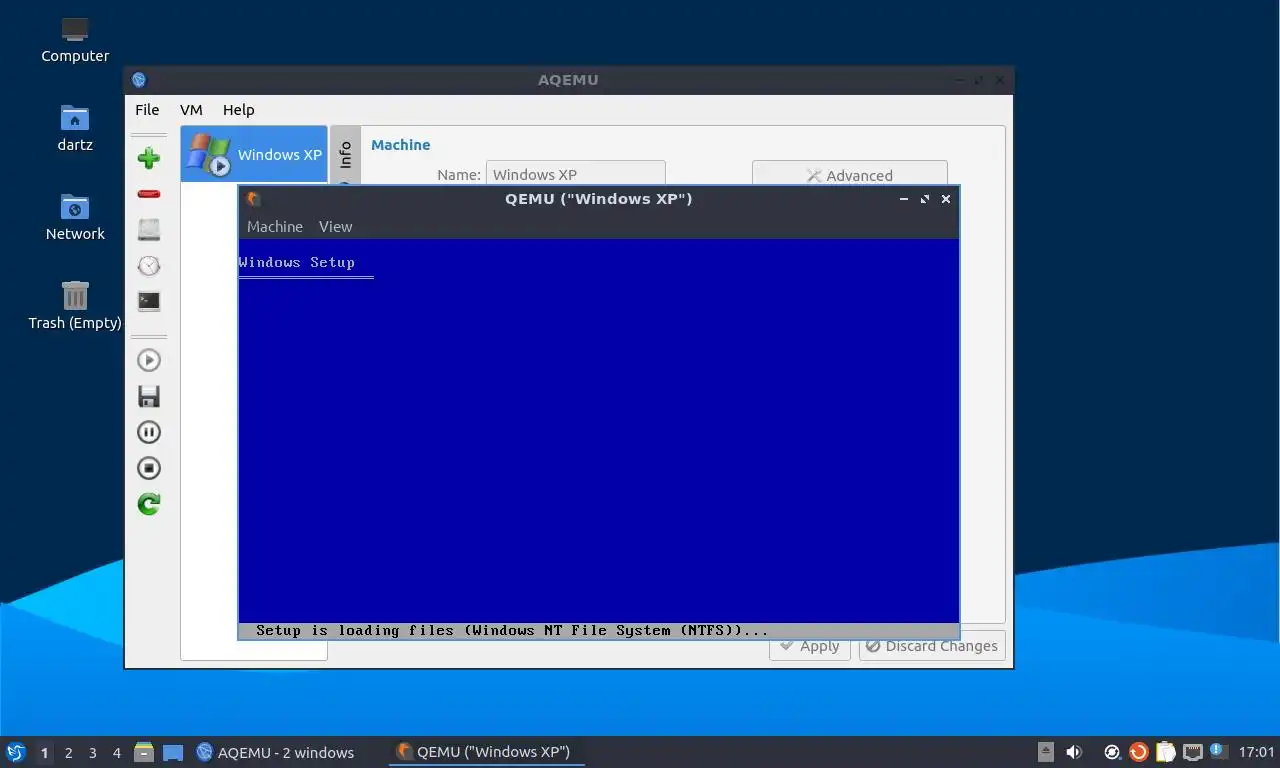Image resolution: width=1280 pixels, height=768 pixels.
Task: Open the dartz home folder icon
Action: tap(75, 128)
